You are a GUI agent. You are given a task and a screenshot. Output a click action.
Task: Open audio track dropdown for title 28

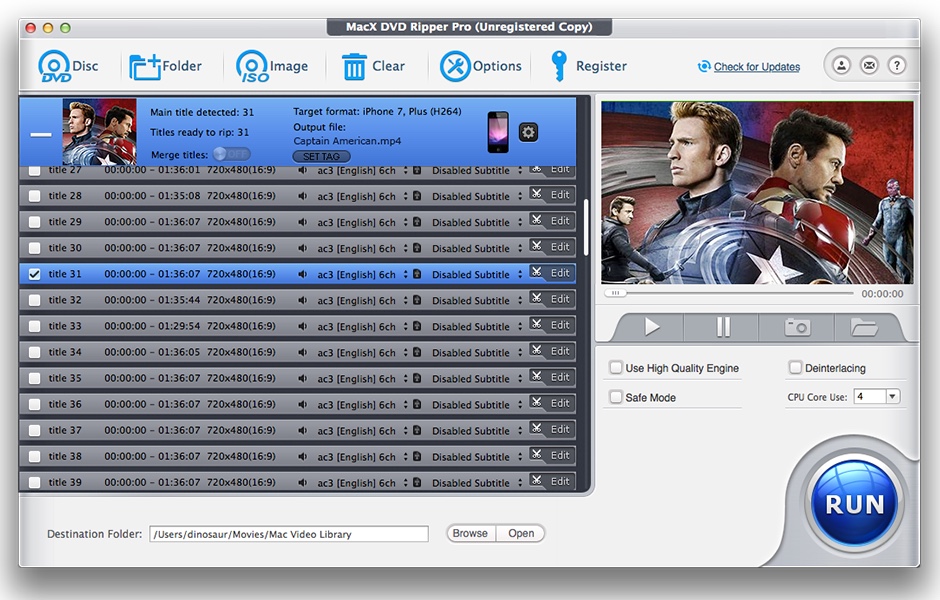(x=405, y=196)
